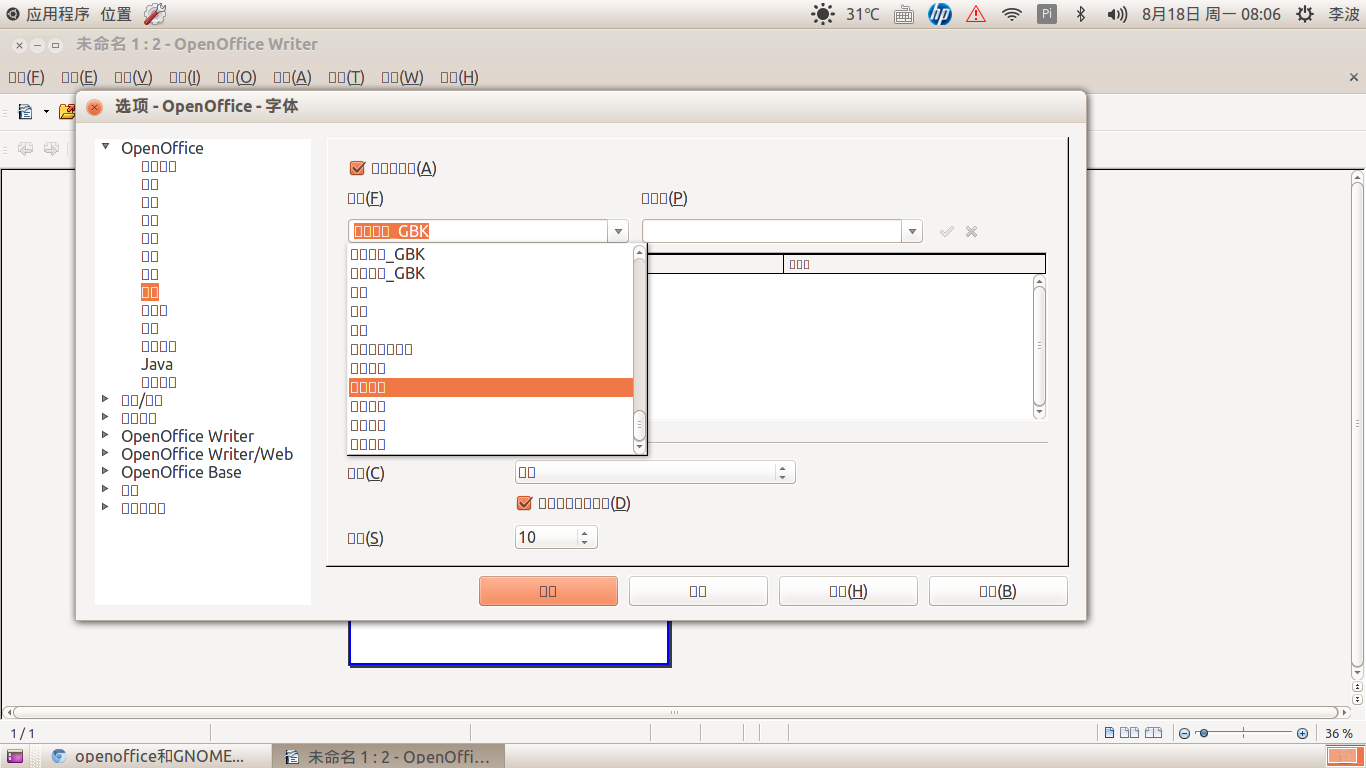Image resolution: width=1366 pixels, height=768 pixels.
Task: Open the (F) font combo box arrow
Action: tap(618, 231)
